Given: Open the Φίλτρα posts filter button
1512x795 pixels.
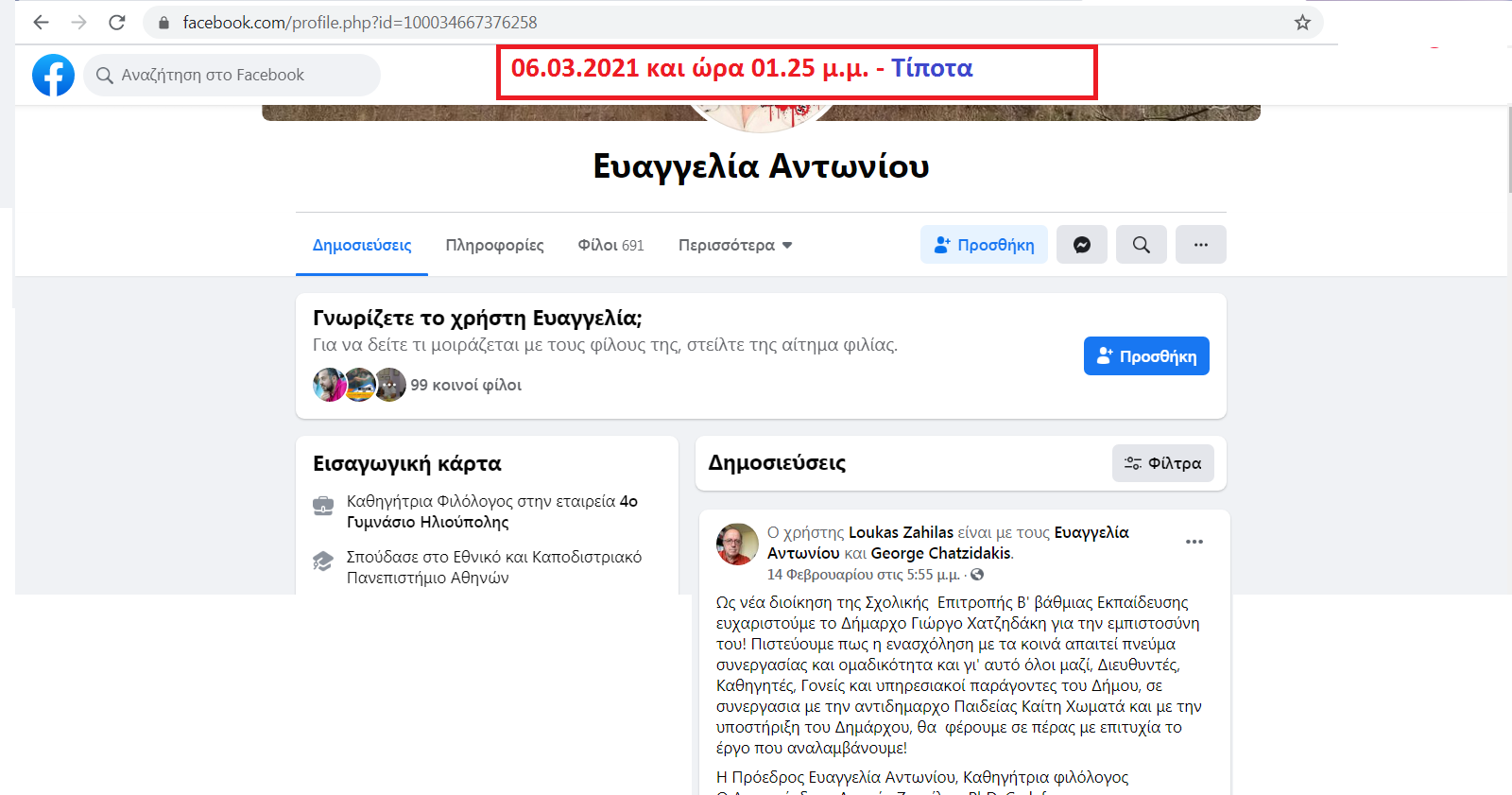Looking at the screenshot, I should pos(1163,463).
